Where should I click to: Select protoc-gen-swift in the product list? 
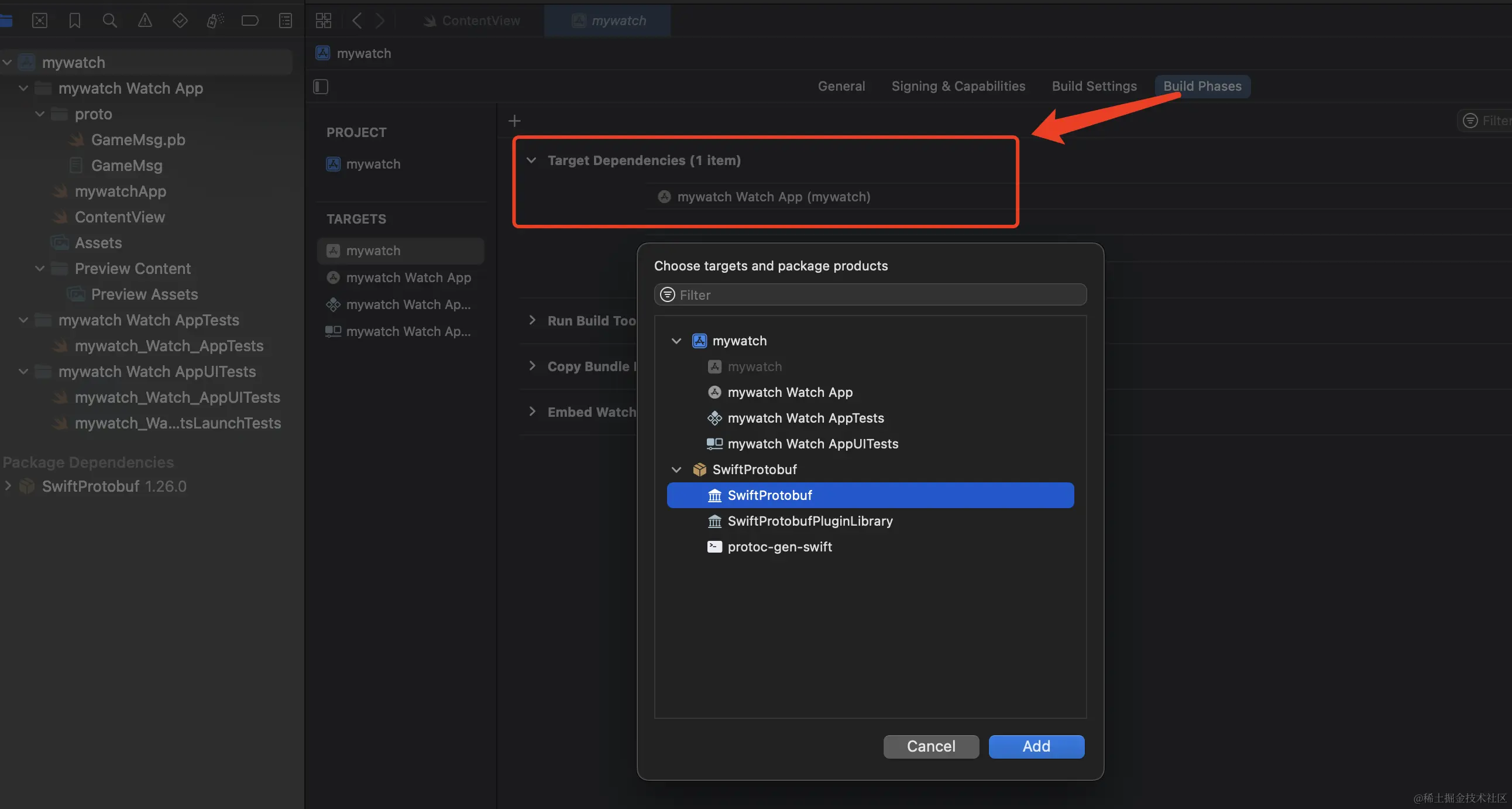coord(779,547)
